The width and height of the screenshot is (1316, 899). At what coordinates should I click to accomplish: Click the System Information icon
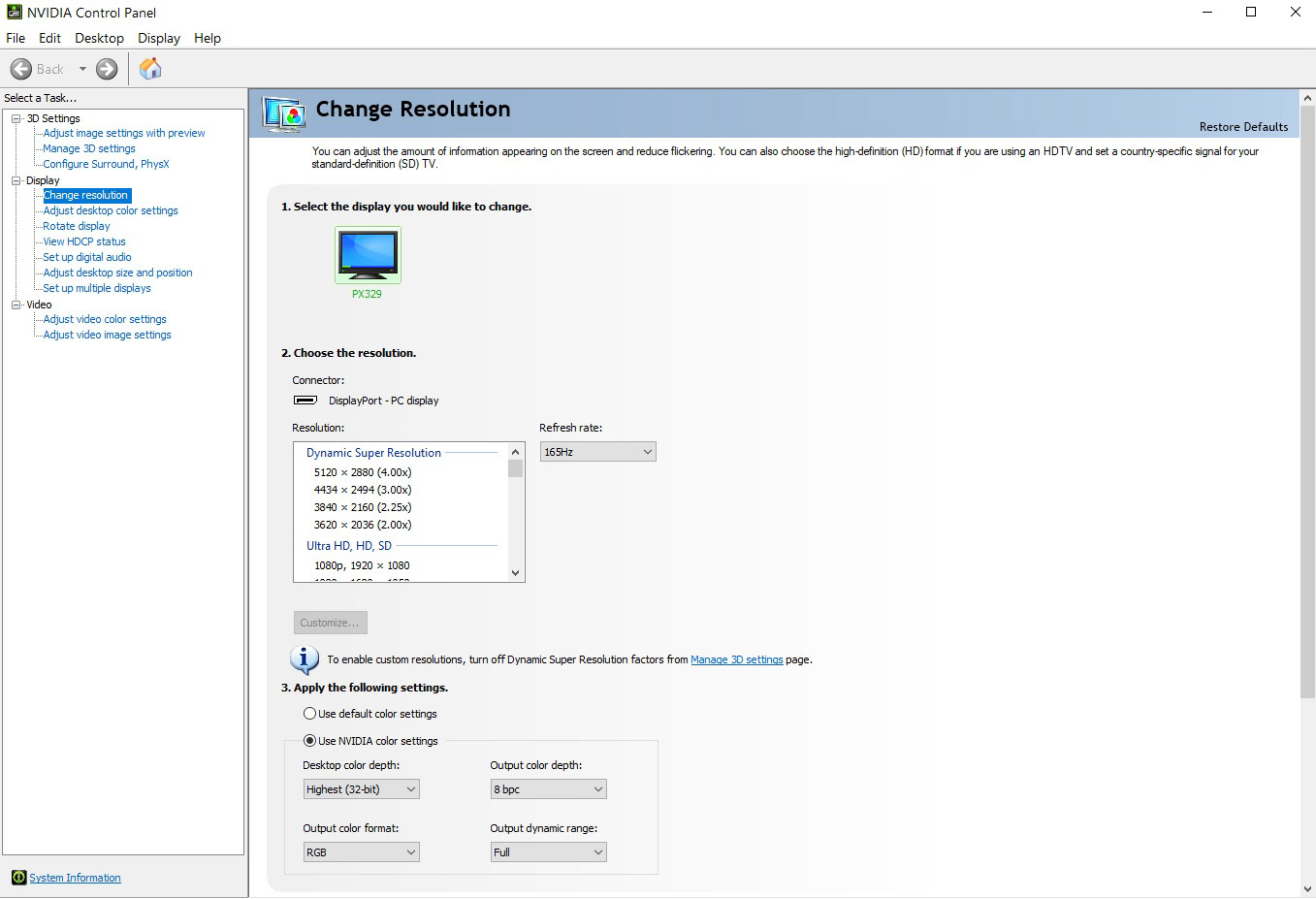pos(18,878)
